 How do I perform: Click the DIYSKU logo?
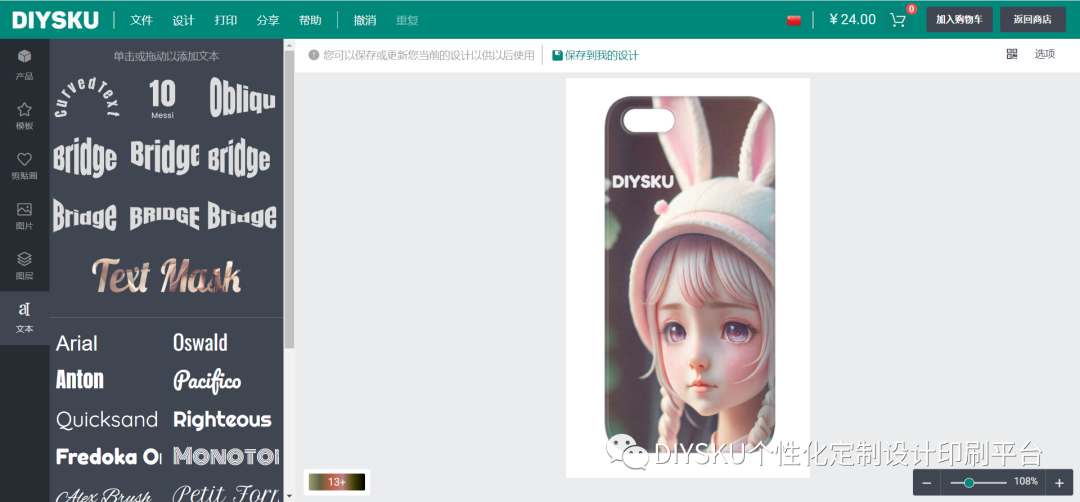[x=55, y=20]
